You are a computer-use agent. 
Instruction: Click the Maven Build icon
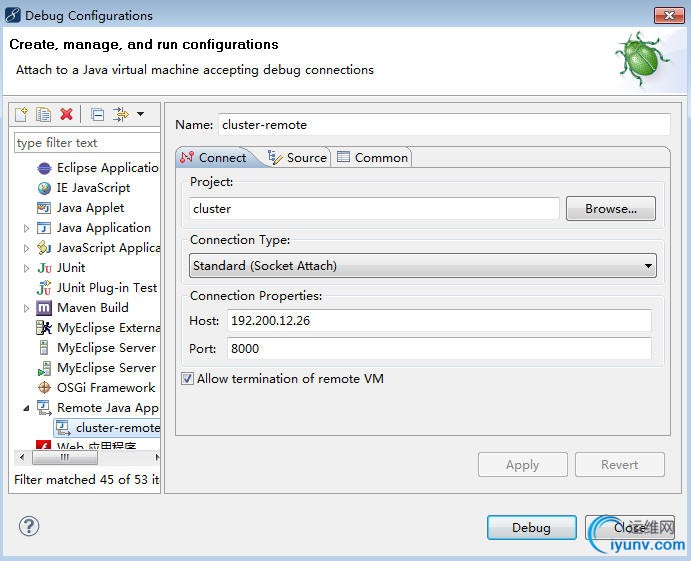point(44,308)
